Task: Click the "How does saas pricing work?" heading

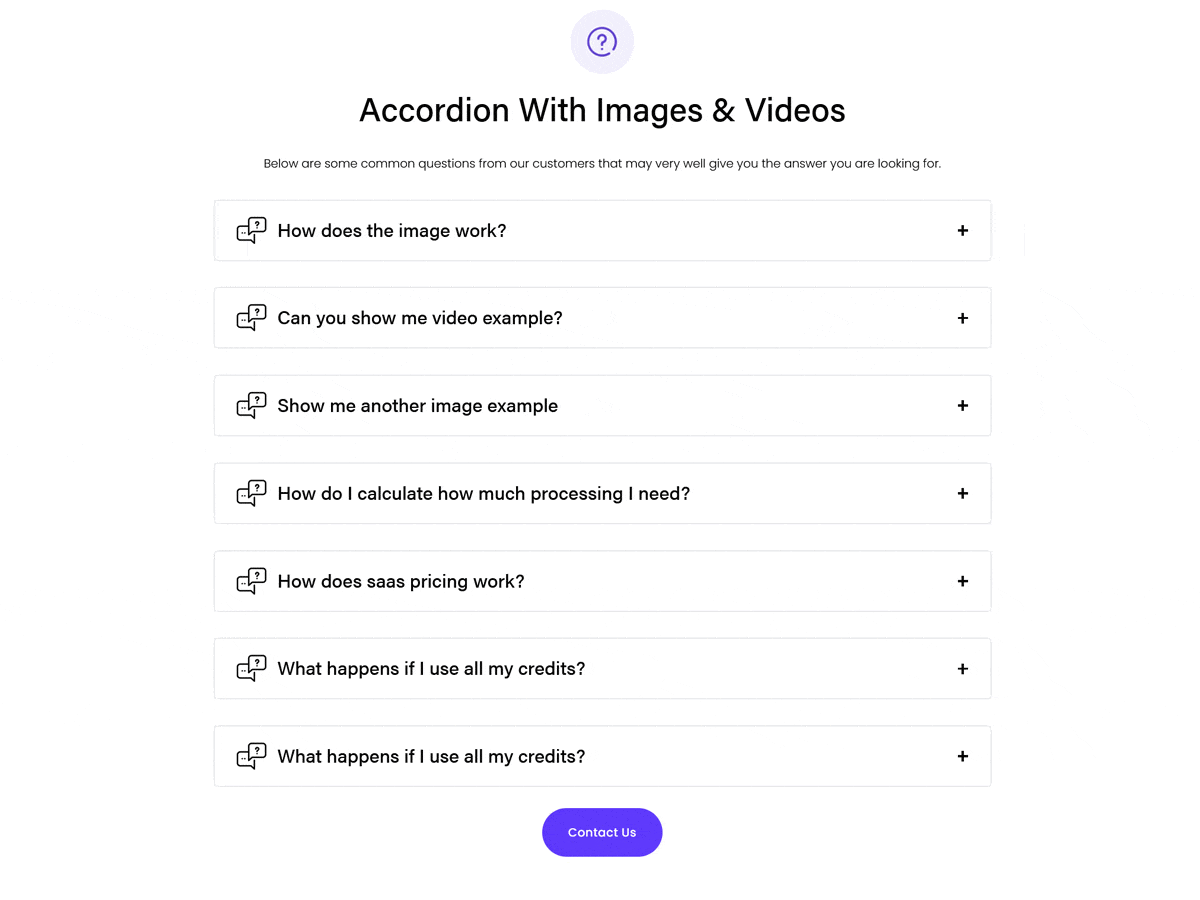Action: pos(401,581)
